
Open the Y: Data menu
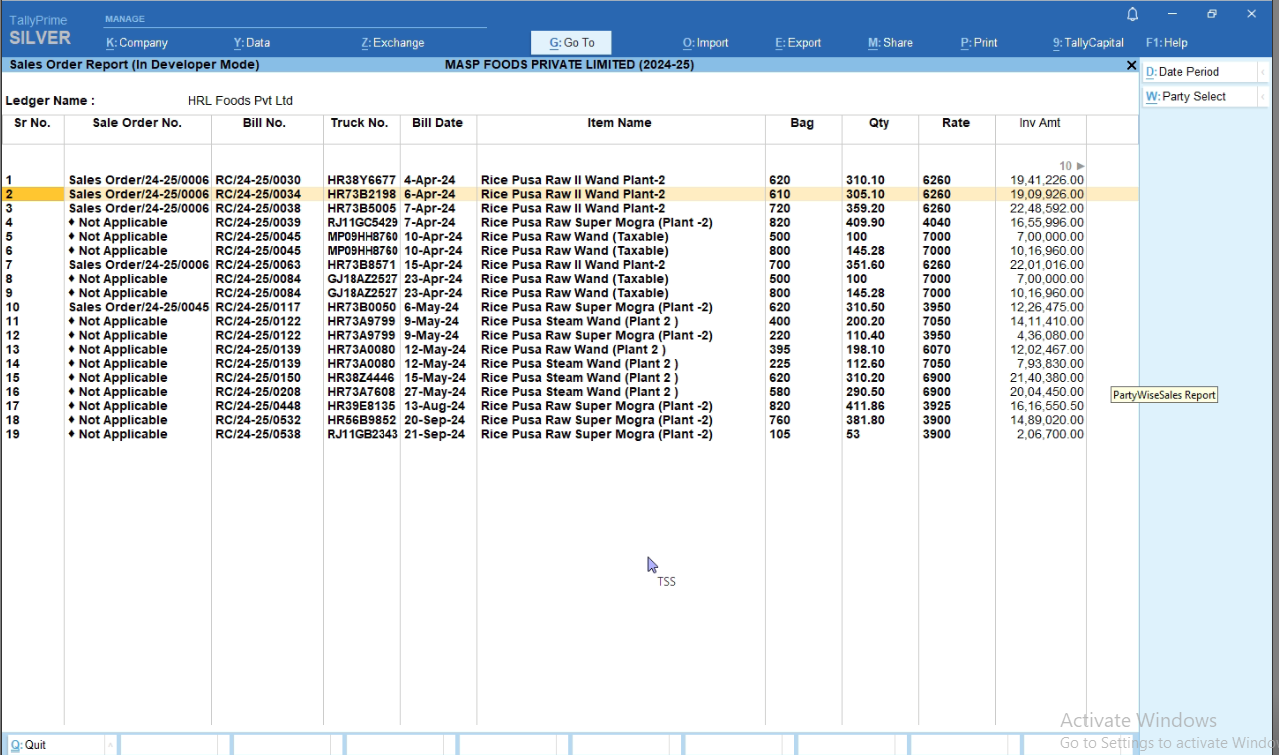point(252,43)
